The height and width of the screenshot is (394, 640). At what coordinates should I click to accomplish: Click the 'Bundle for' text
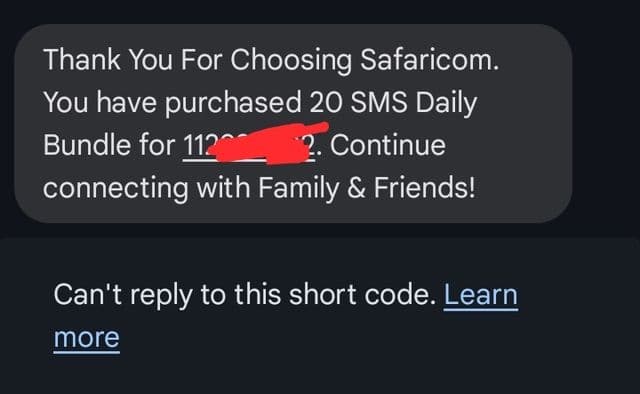point(109,145)
